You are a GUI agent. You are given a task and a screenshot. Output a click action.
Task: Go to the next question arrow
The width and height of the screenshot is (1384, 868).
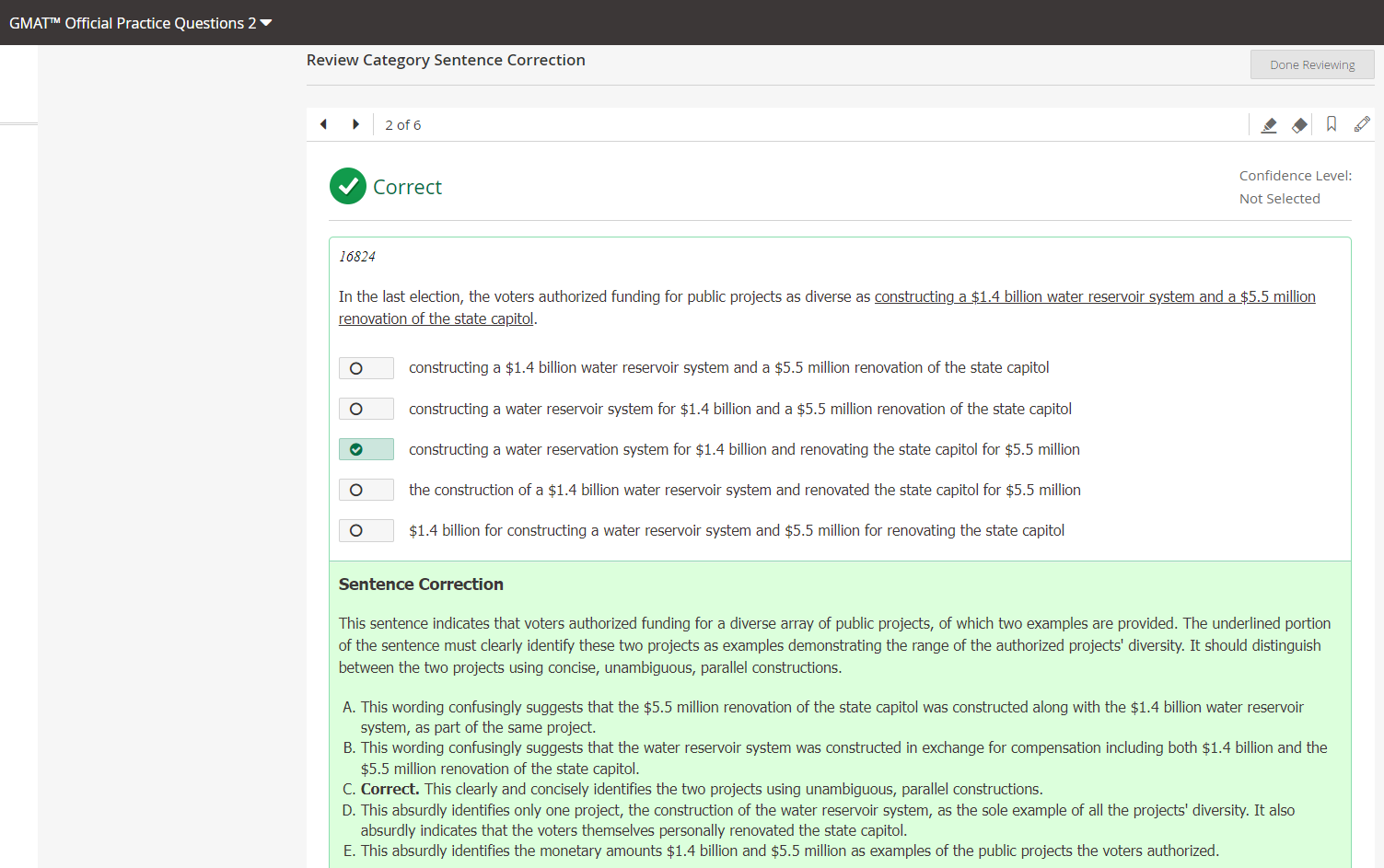355,124
